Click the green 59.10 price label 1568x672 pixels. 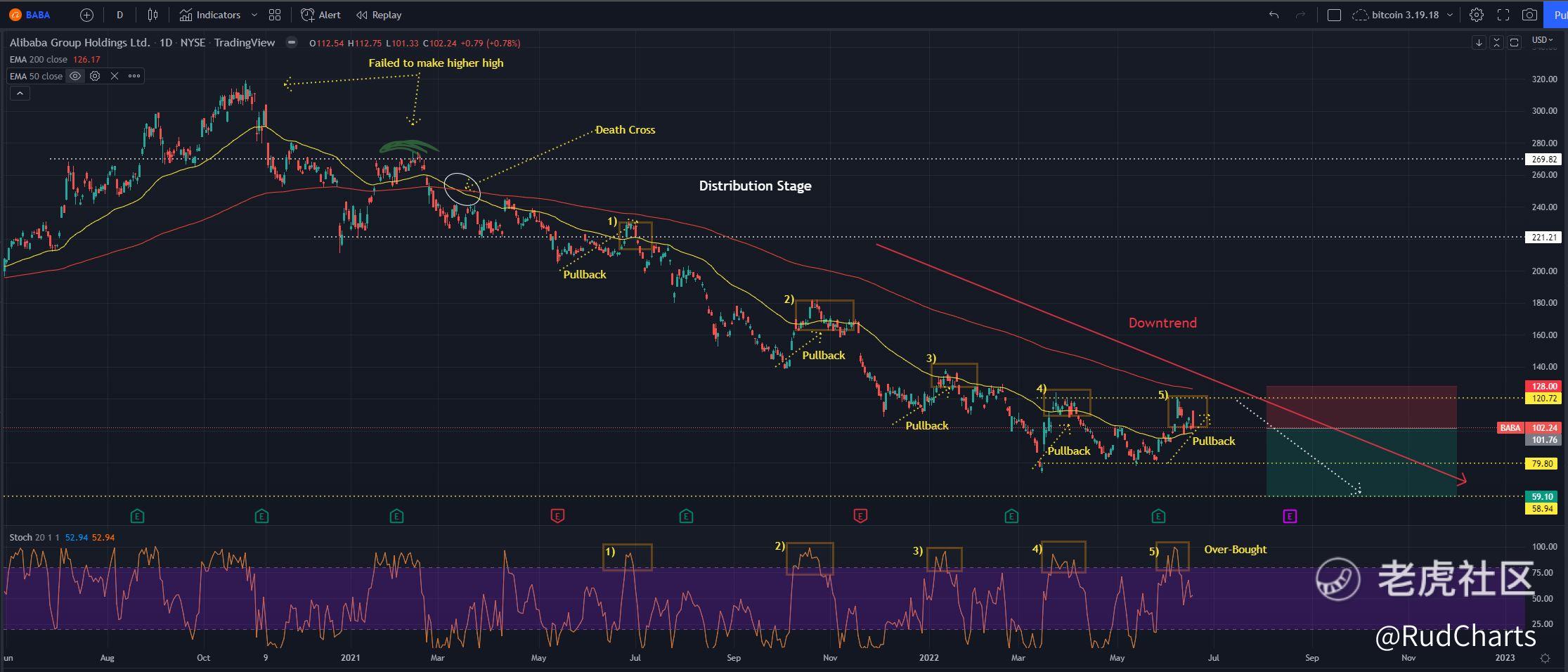[1543, 497]
